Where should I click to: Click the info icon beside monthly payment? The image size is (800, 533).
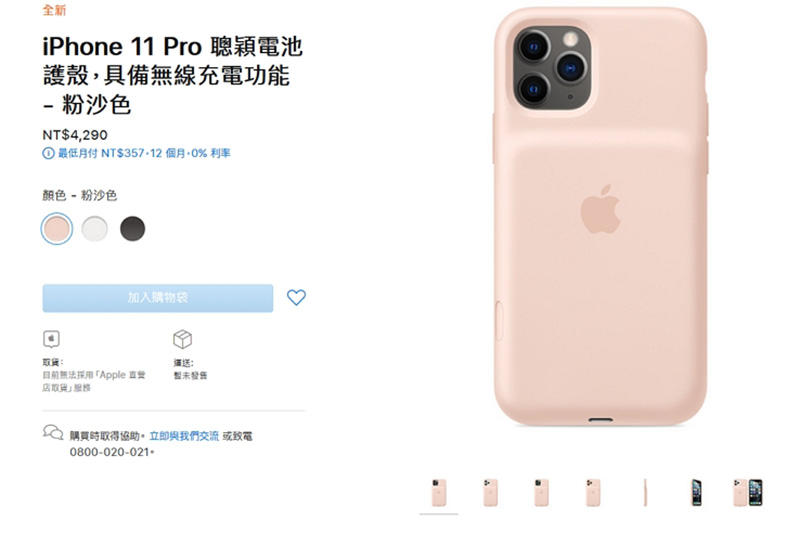pyautogui.click(x=48, y=154)
